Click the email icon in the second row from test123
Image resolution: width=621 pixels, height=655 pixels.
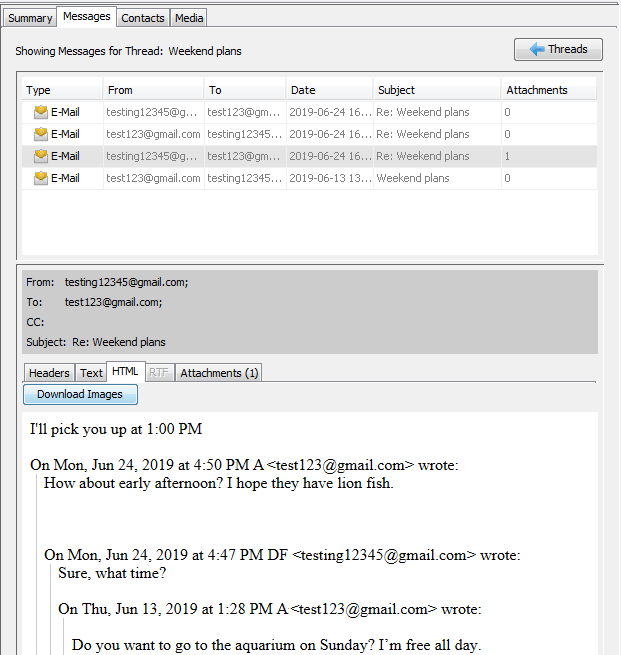click(x=41, y=134)
